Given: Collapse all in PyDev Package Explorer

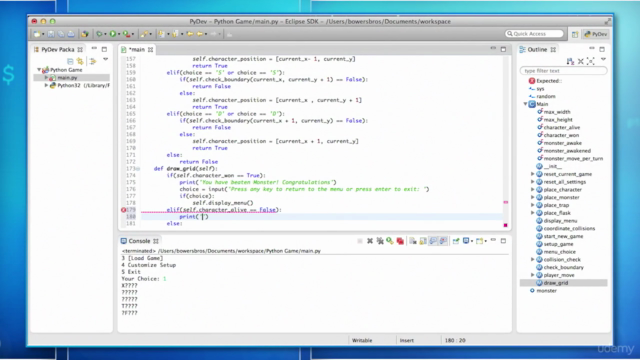Looking at the screenshot, I should (70, 61).
